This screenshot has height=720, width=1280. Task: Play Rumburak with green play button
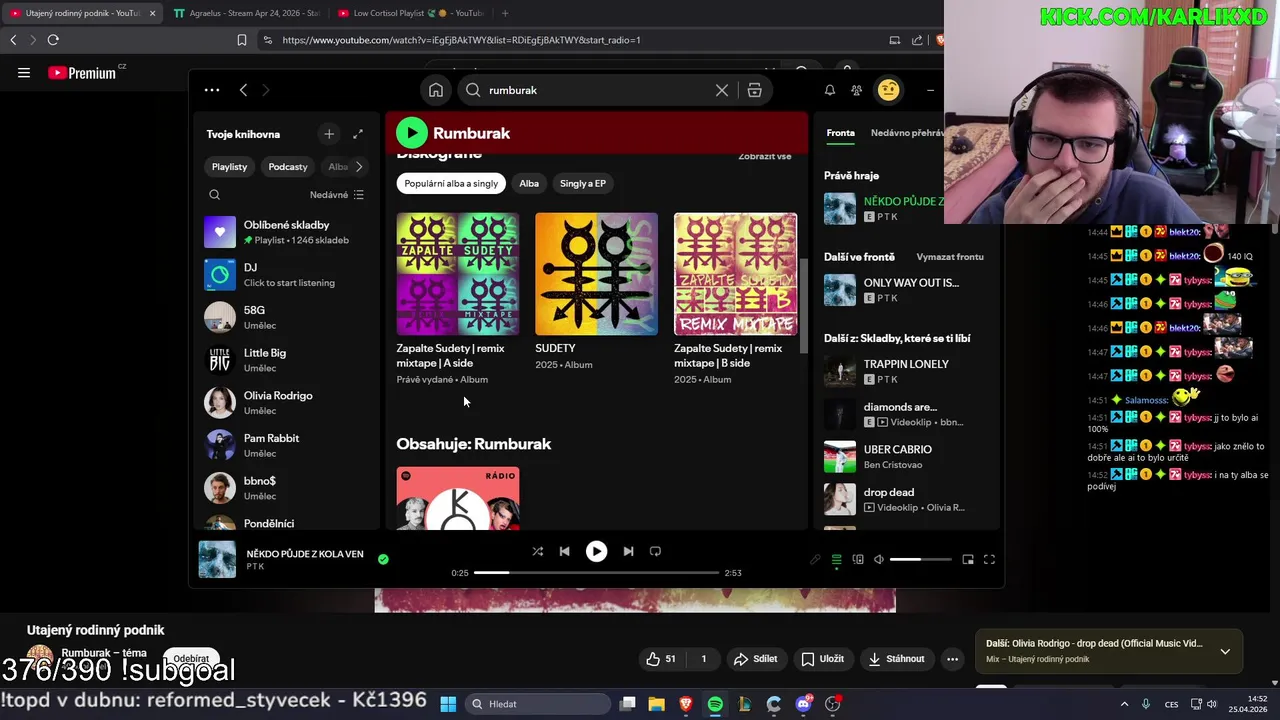point(412,133)
